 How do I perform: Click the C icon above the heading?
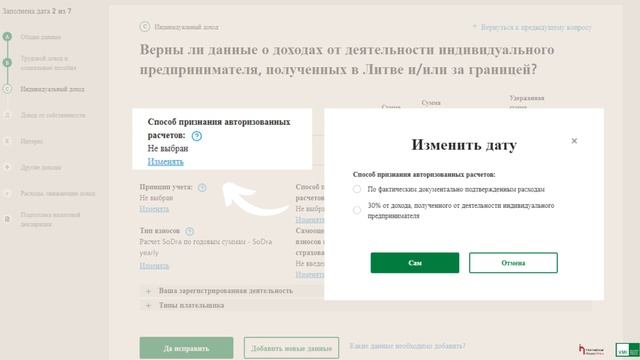tap(144, 27)
